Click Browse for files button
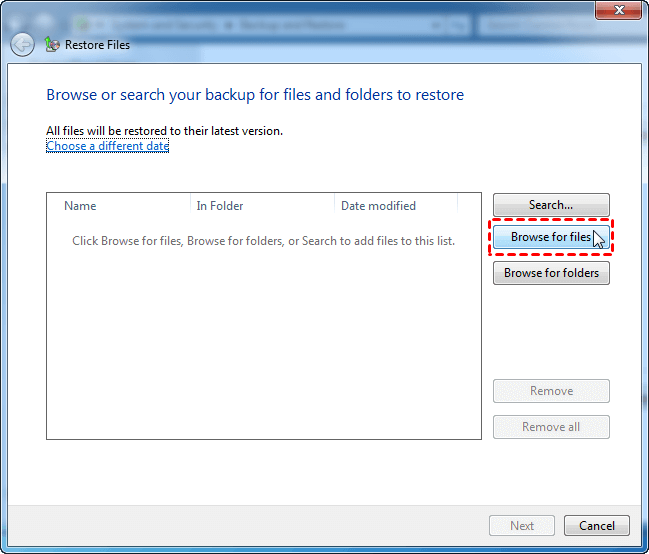Screen dimensions: 649x554 pyautogui.click(x=551, y=237)
